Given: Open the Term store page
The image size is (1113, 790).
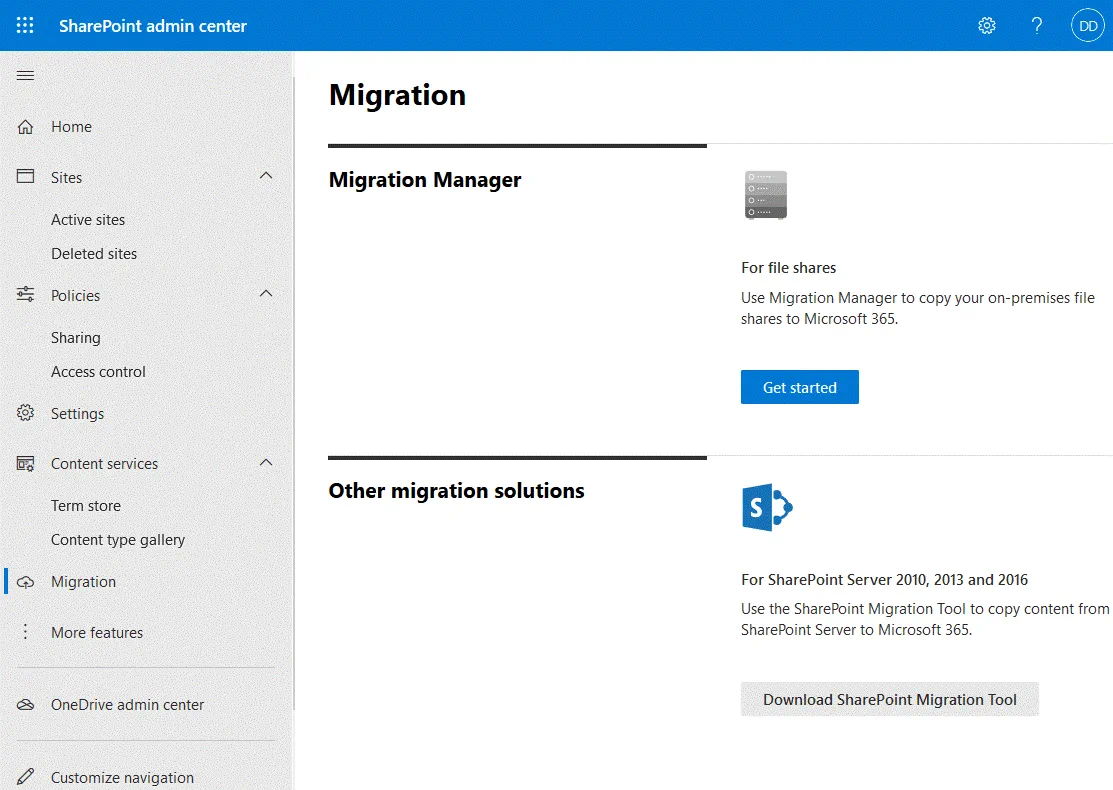Looking at the screenshot, I should coord(86,505).
